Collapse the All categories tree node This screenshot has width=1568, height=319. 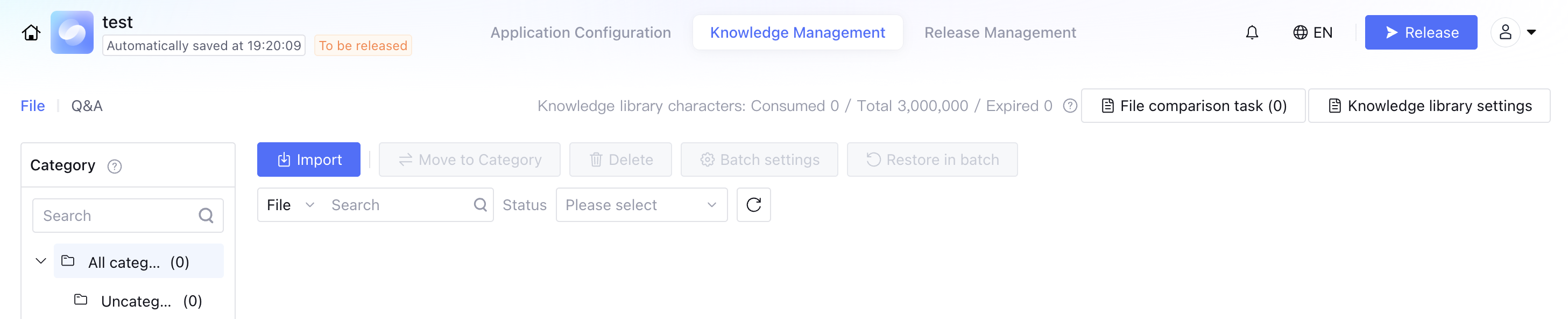(x=41, y=262)
